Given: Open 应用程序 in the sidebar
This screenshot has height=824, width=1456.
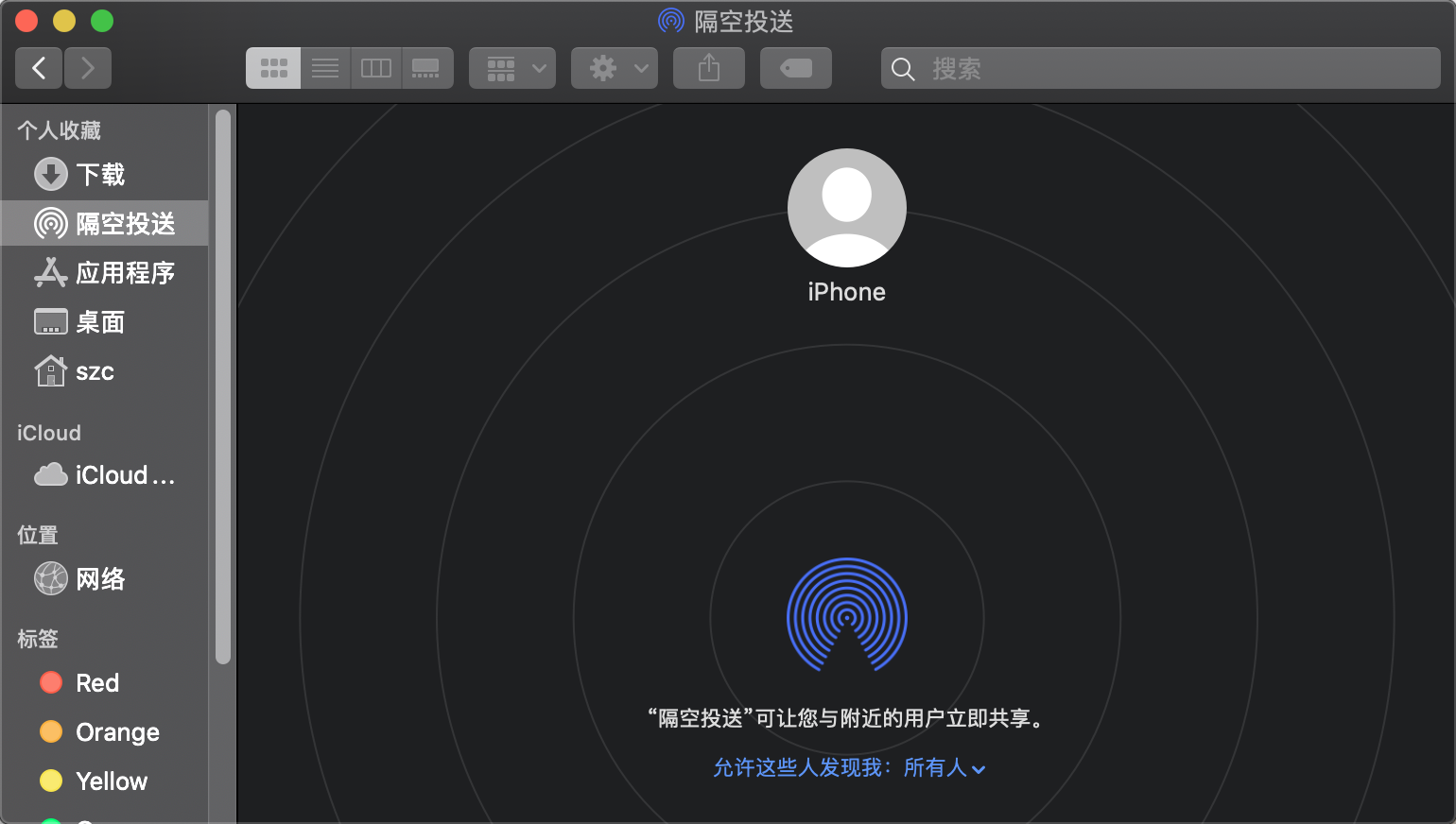Looking at the screenshot, I should point(105,272).
